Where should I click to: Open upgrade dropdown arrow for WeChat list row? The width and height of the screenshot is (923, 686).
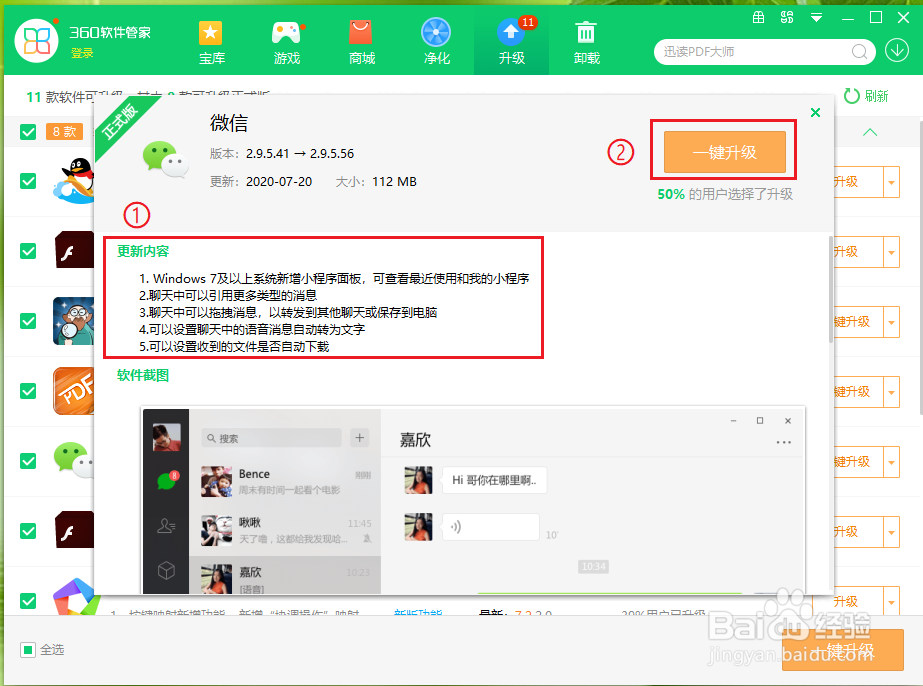coord(891,462)
